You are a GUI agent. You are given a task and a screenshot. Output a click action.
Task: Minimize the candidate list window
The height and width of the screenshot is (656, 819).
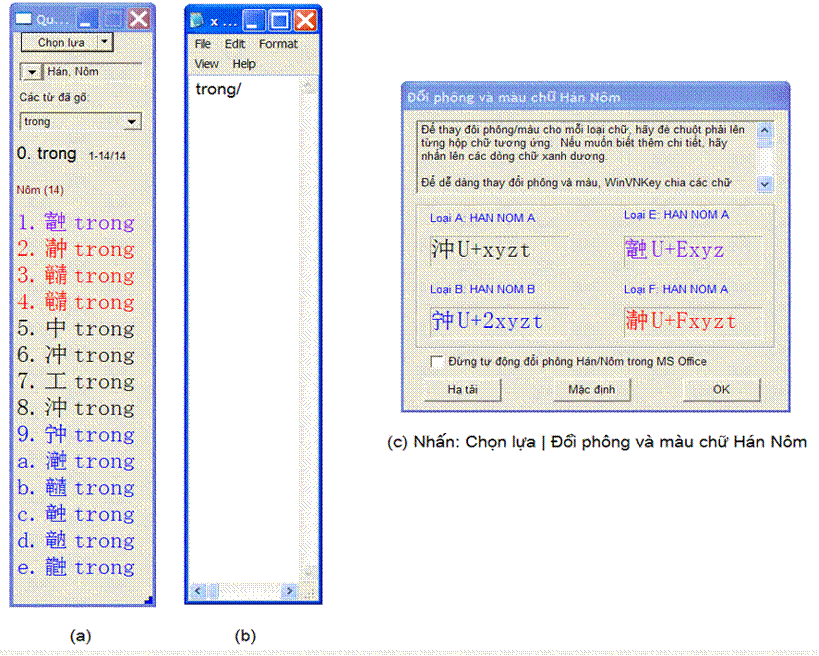tap(87, 19)
